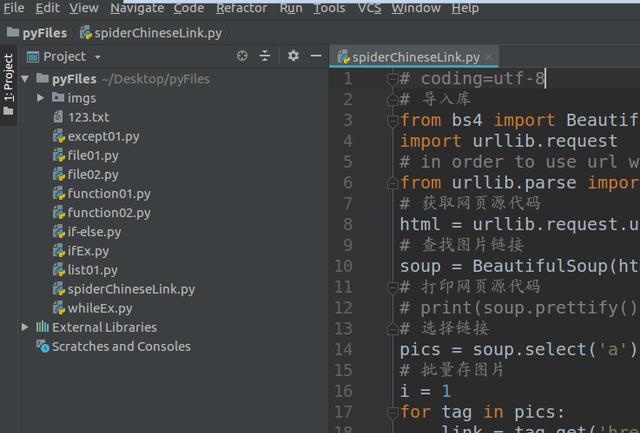Open the File menu
Viewport: 640px width, 433px height.
point(13,8)
